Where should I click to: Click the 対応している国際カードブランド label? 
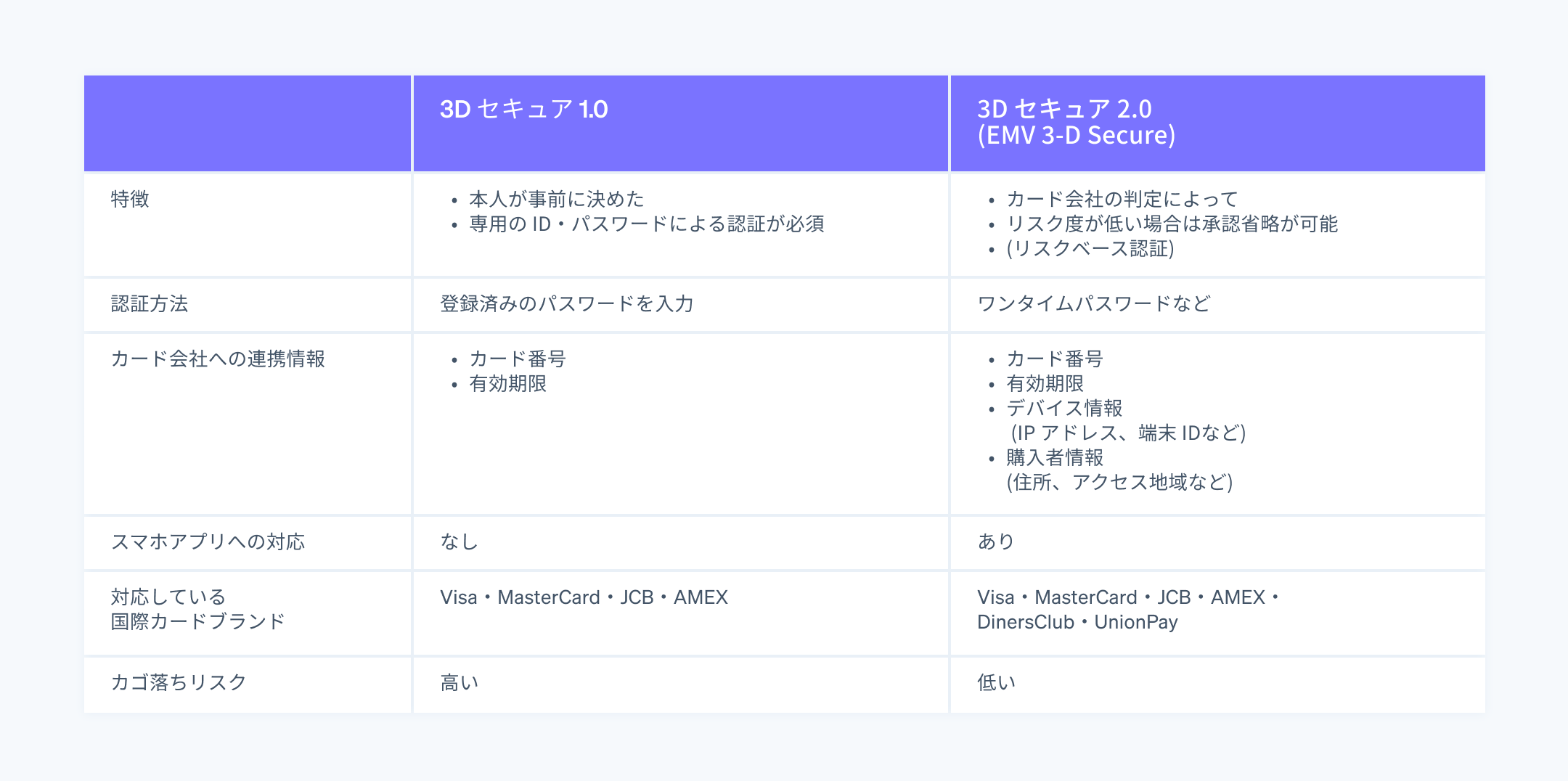pos(197,609)
